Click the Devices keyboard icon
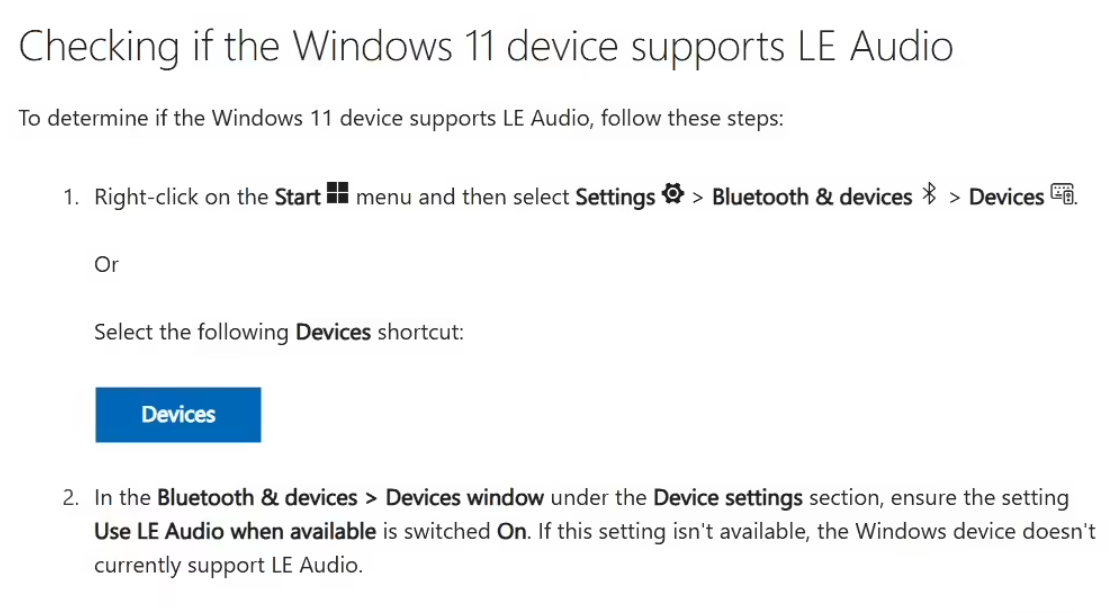Viewport: 1109px width, 613px height. pos(1062,194)
